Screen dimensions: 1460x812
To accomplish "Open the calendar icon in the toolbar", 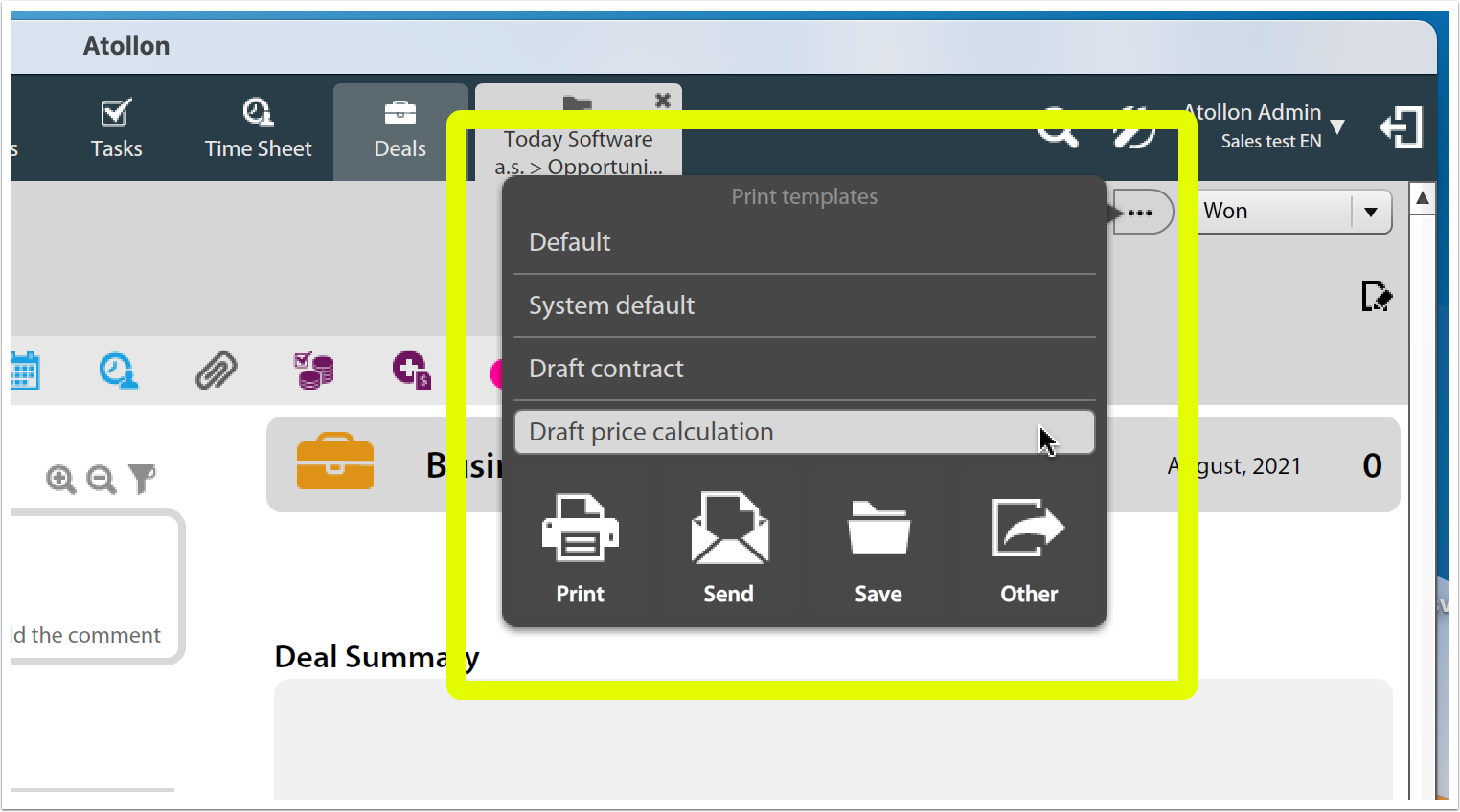I will (25, 371).
